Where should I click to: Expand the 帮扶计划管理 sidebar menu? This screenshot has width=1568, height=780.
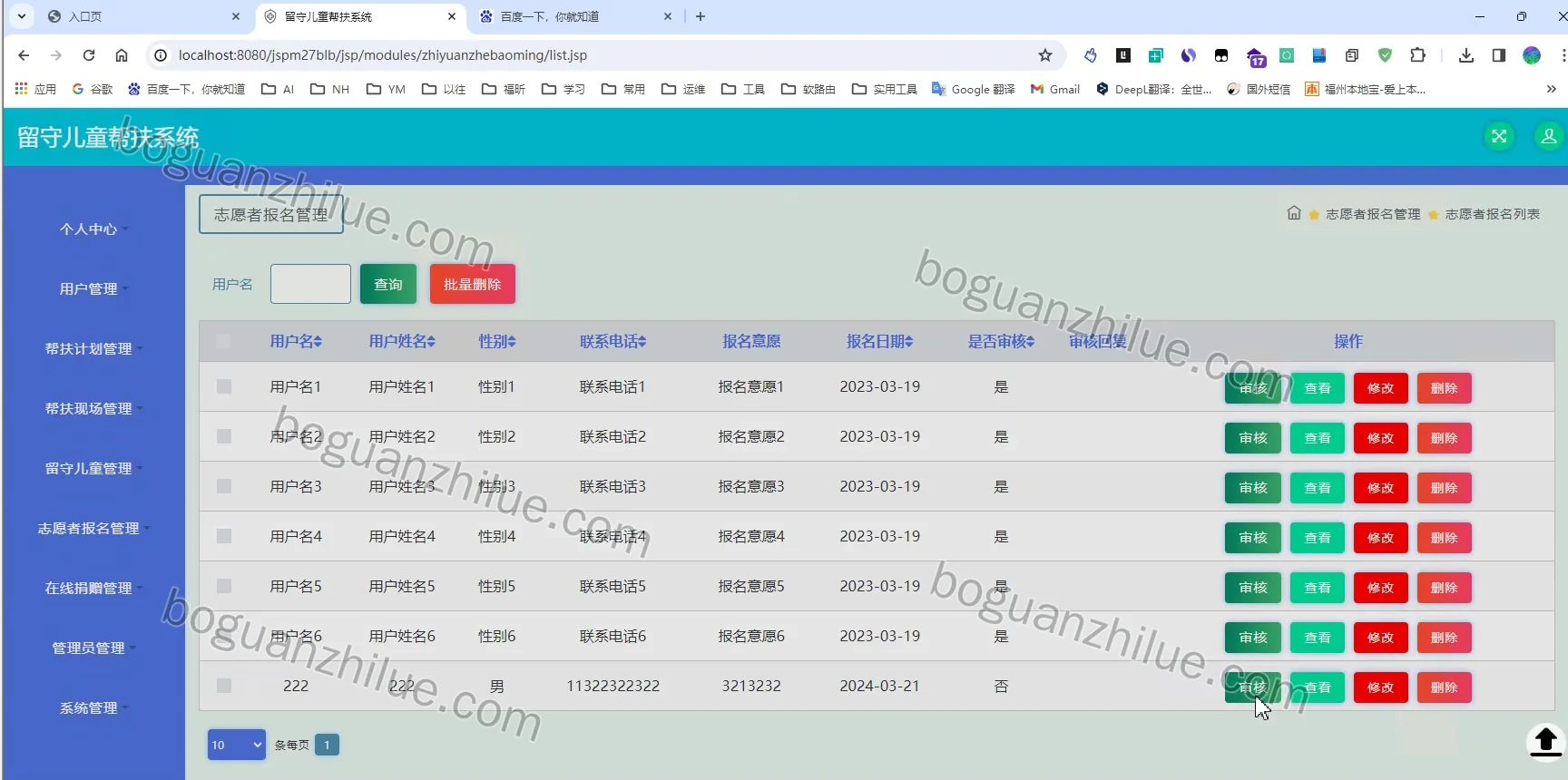(93, 348)
